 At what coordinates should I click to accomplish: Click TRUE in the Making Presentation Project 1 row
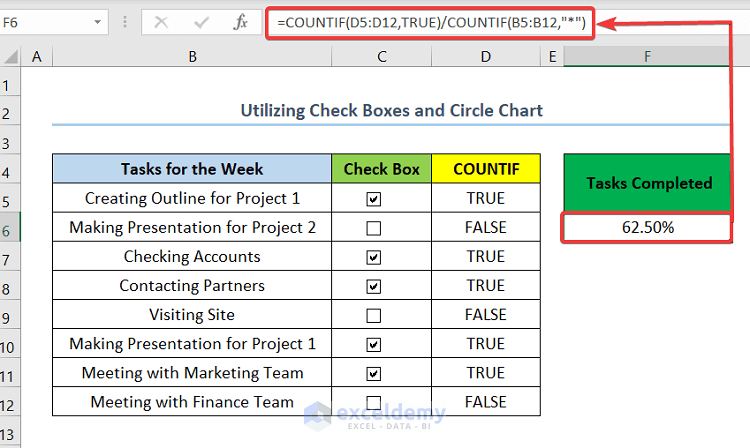point(486,344)
